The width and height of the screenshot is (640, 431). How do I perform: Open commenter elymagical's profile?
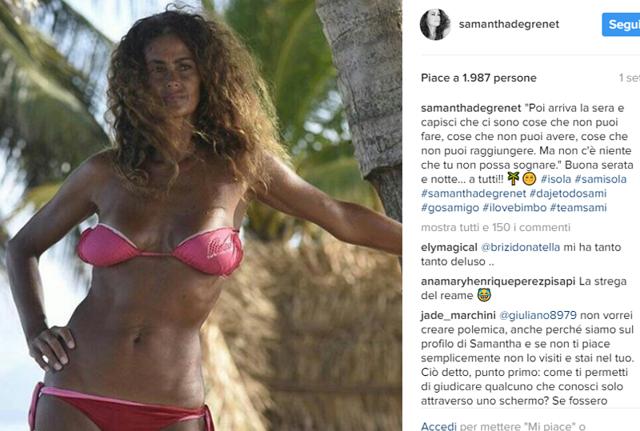coord(449,247)
